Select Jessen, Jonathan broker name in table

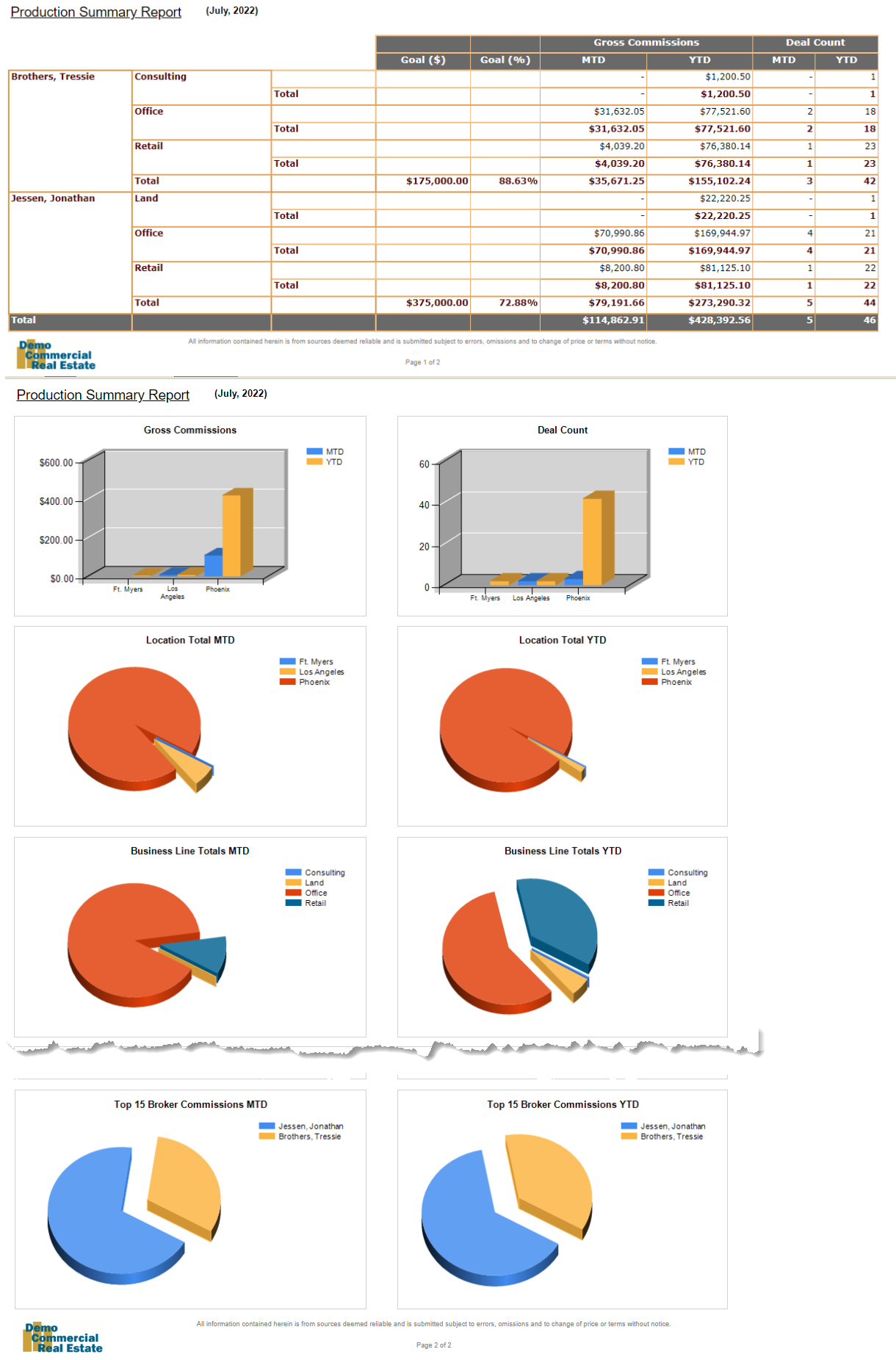click(53, 198)
